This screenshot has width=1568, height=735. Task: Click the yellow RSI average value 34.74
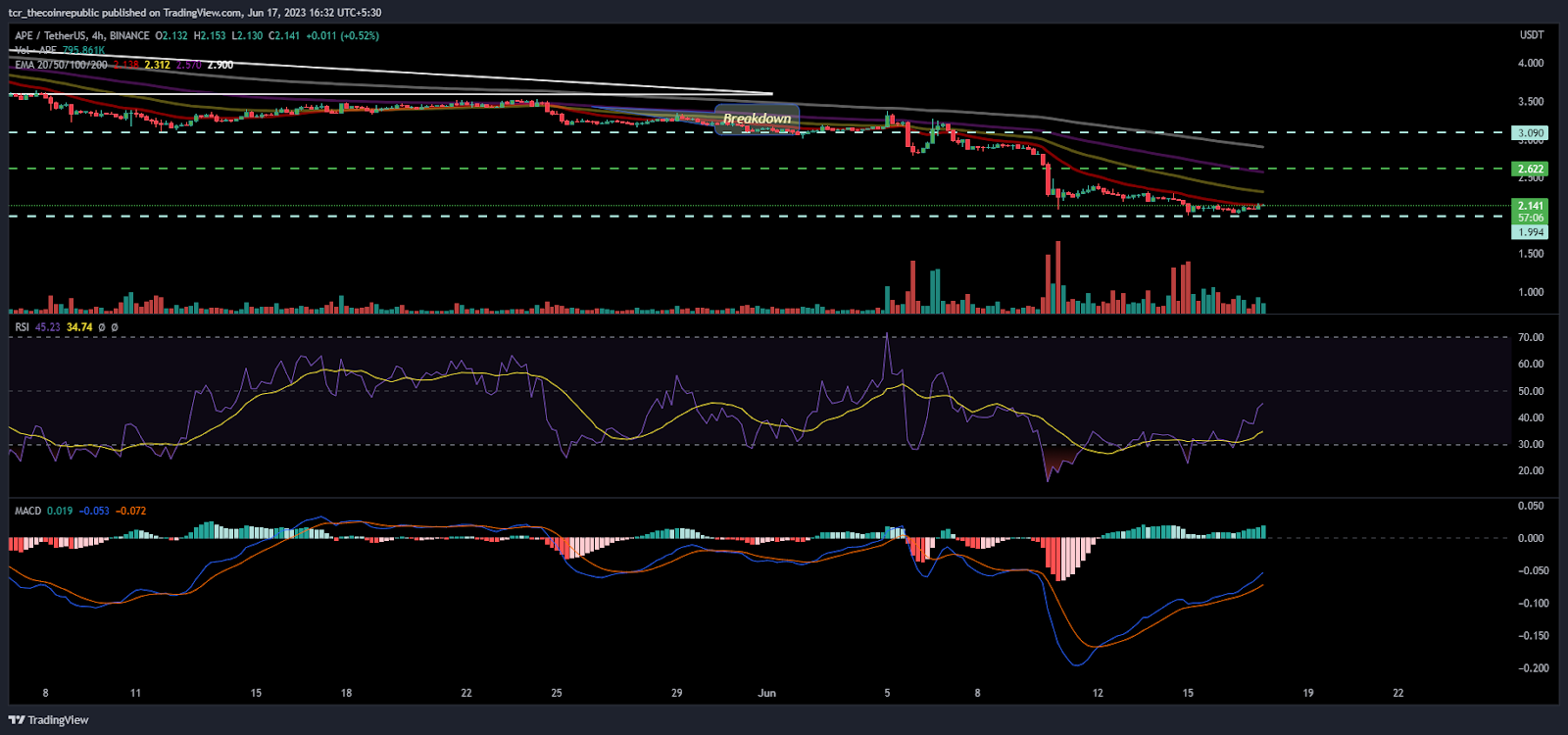point(79,327)
